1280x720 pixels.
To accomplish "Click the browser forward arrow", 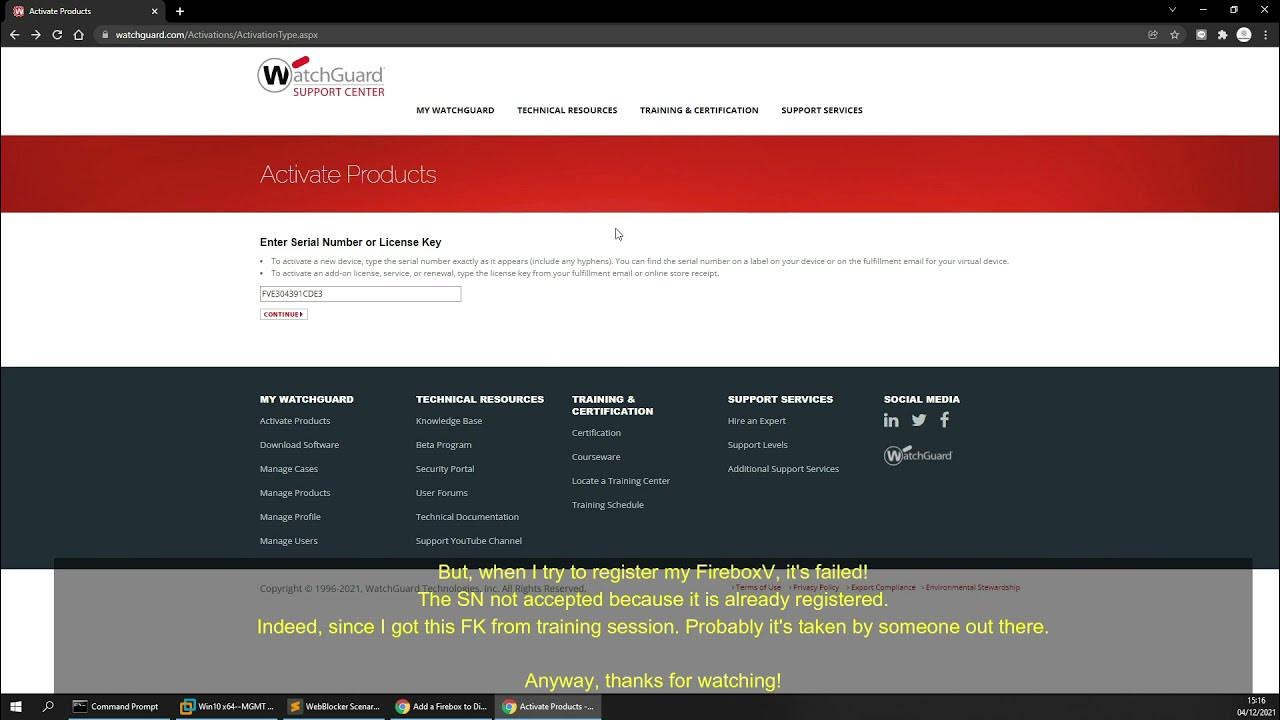I will (36, 34).
